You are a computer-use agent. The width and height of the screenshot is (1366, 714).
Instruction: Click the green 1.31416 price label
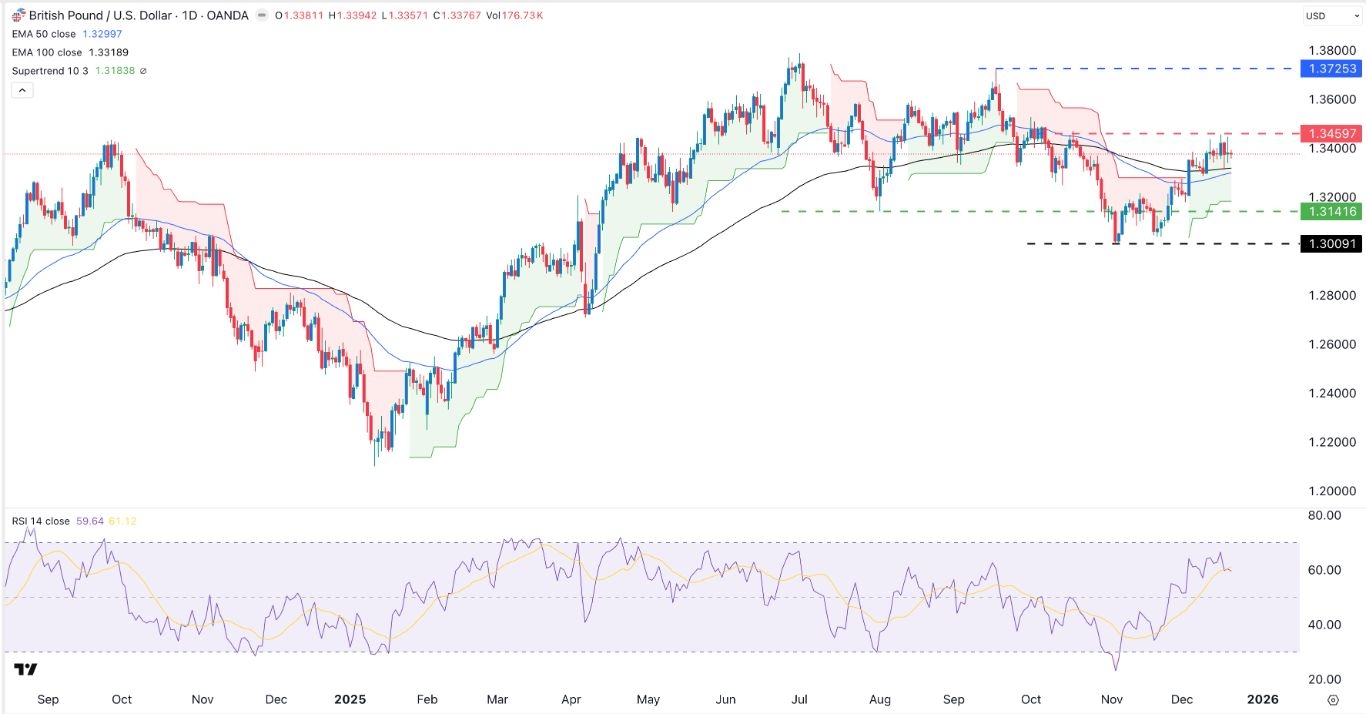point(1326,211)
